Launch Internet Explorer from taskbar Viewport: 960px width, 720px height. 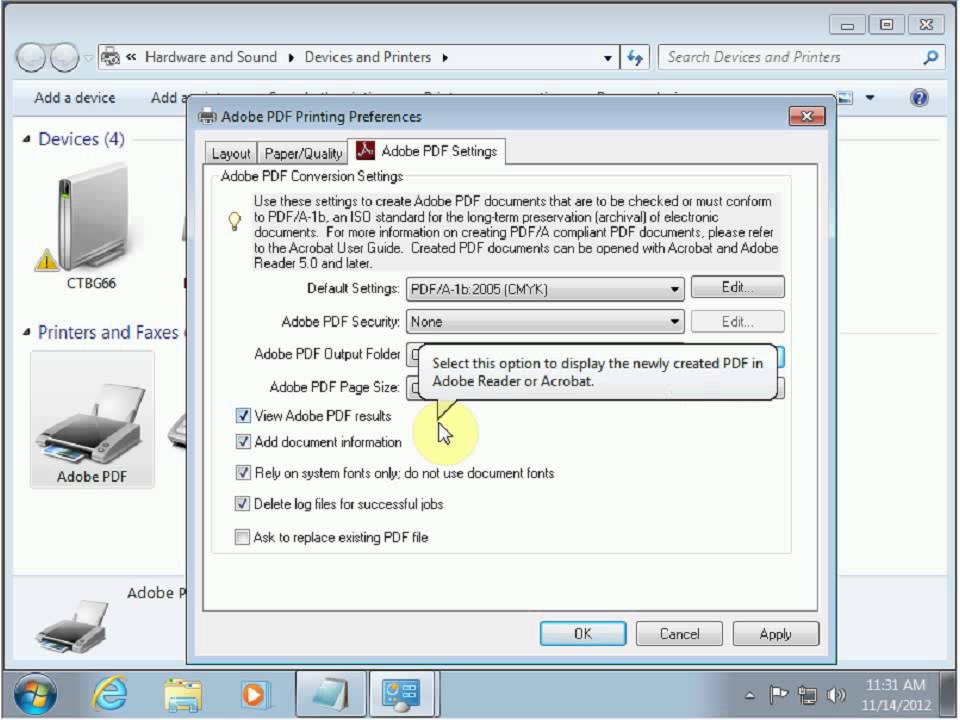click(x=110, y=694)
